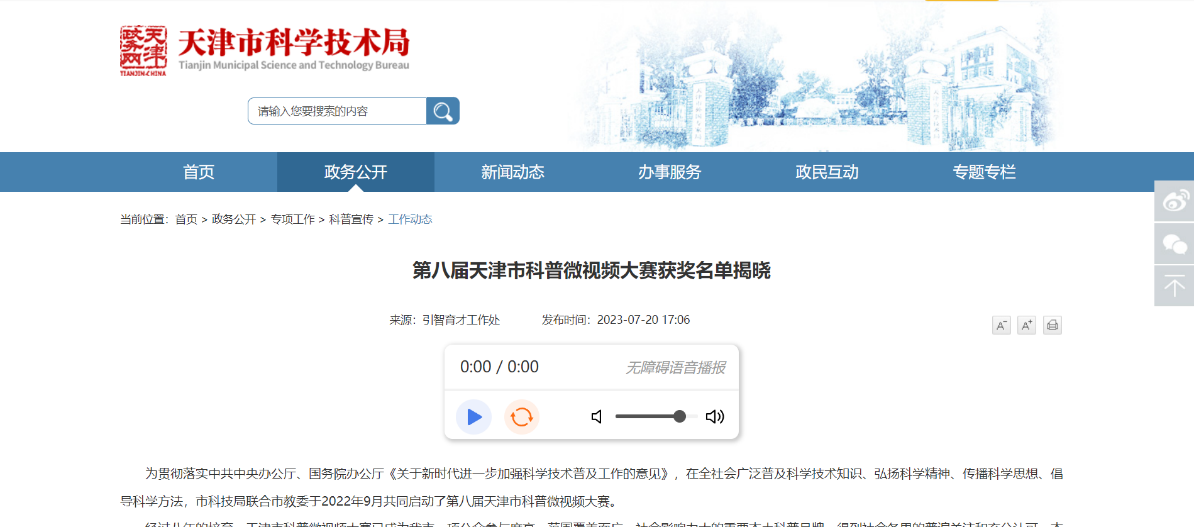The width and height of the screenshot is (1194, 527).
Task: Click the low volume speaker icon
Action: [x=597, y=417]
